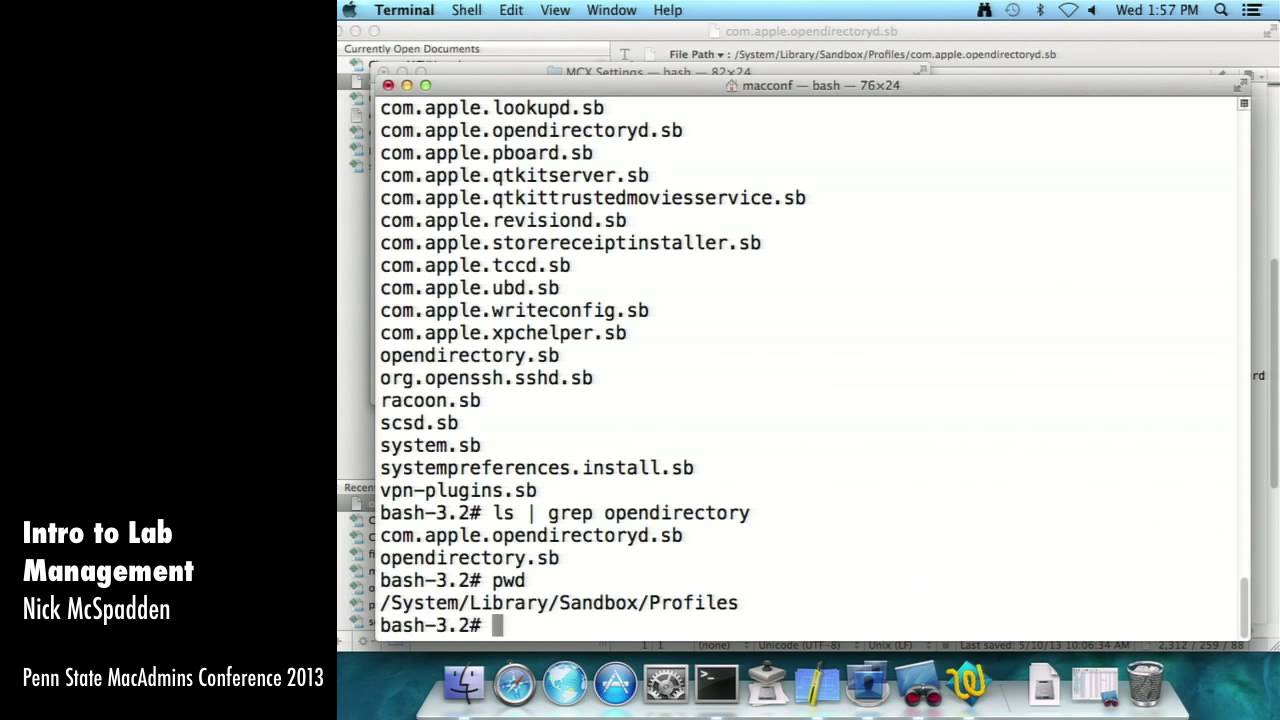Launch Apple Remote Desktop binoculars Dock icon
1280x720 pixels.
tap(917, 684)
